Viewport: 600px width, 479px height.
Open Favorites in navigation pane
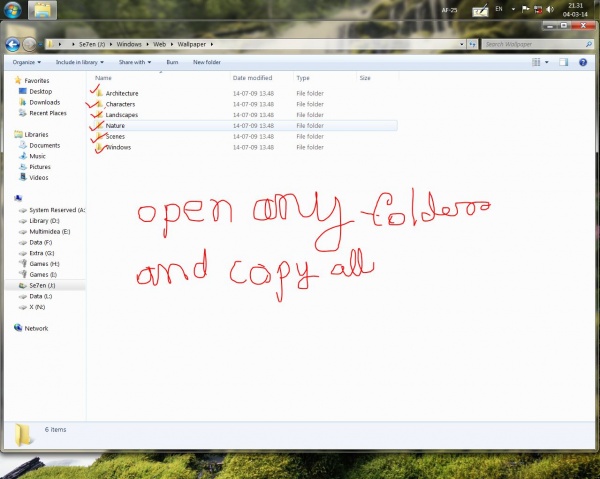(37, 81)
